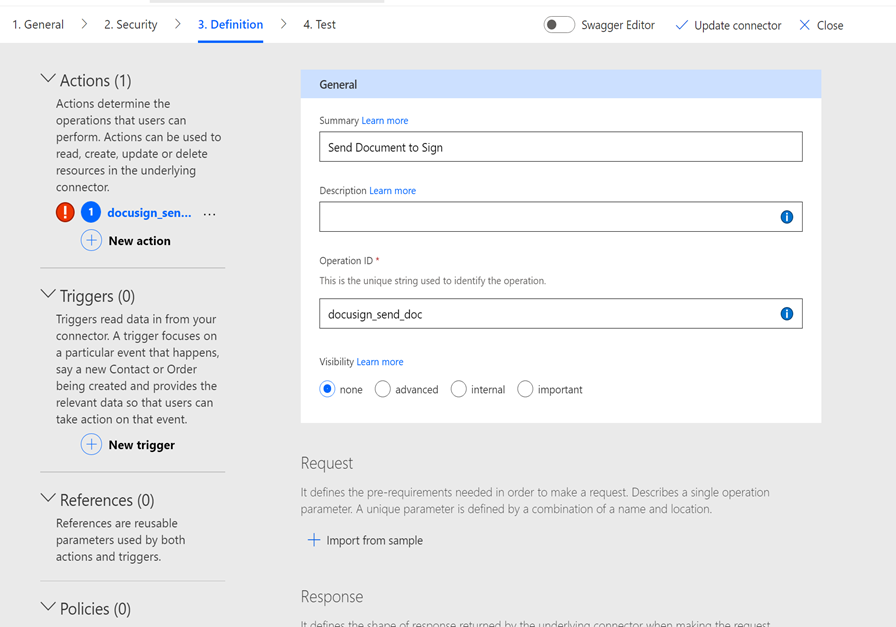Click the info icon in the Description field
Viewport: 896px width, 627px height.
coord(786,216)
